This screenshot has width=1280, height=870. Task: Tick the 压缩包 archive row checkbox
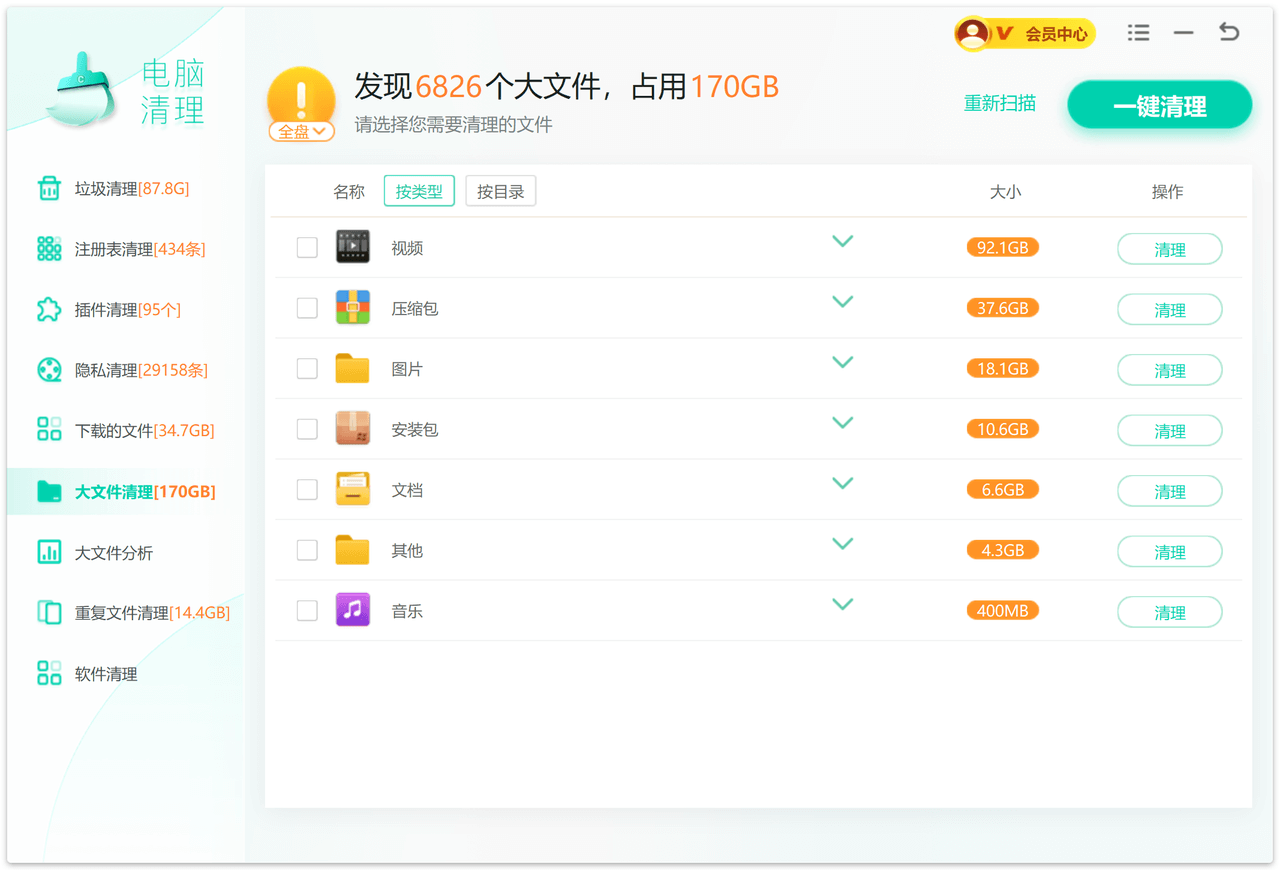pos(307,308)
